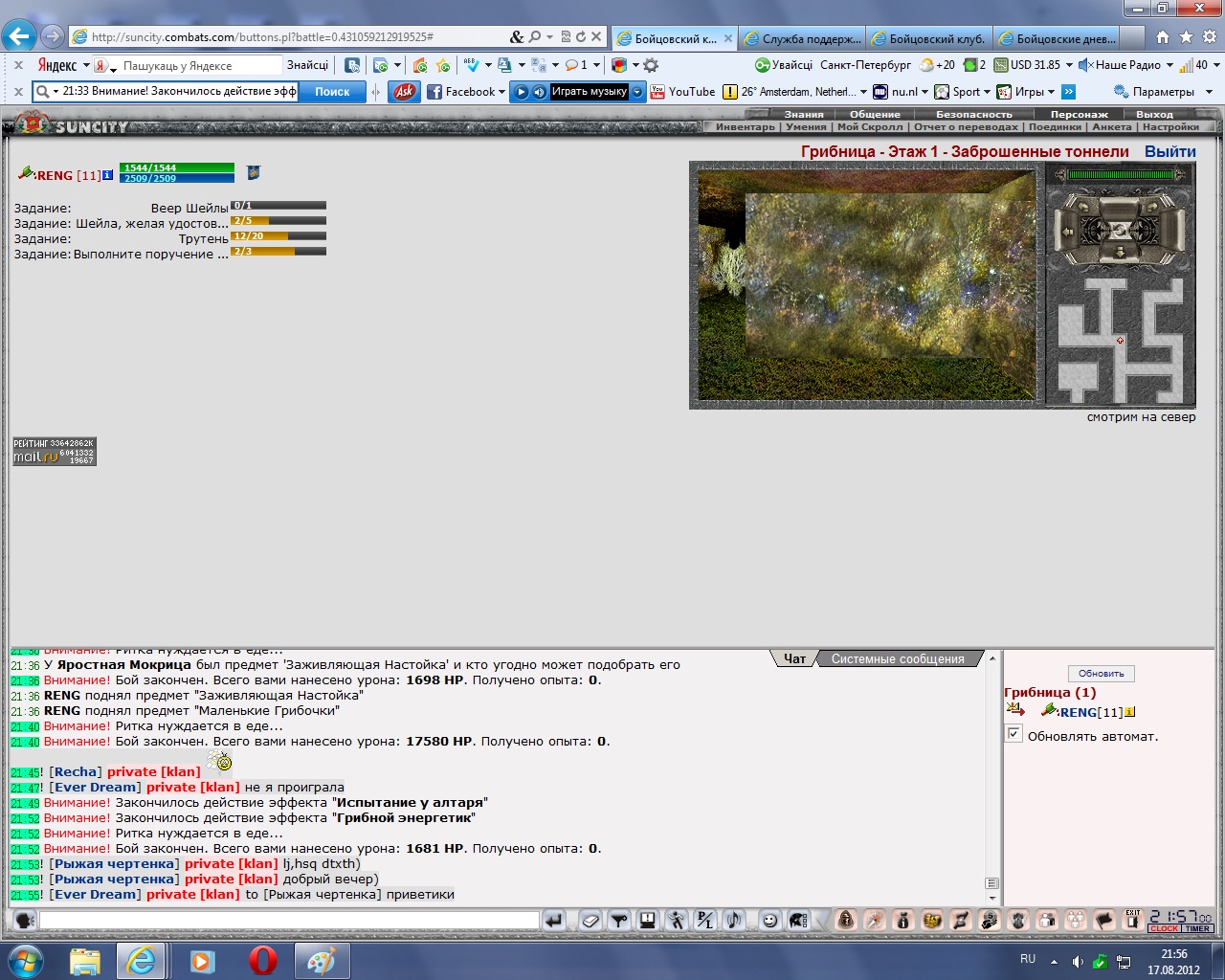This screenshot has height=980, width=1225.
Task: Click the green HP bar 1544/1544
Action: tap(177, 167)
